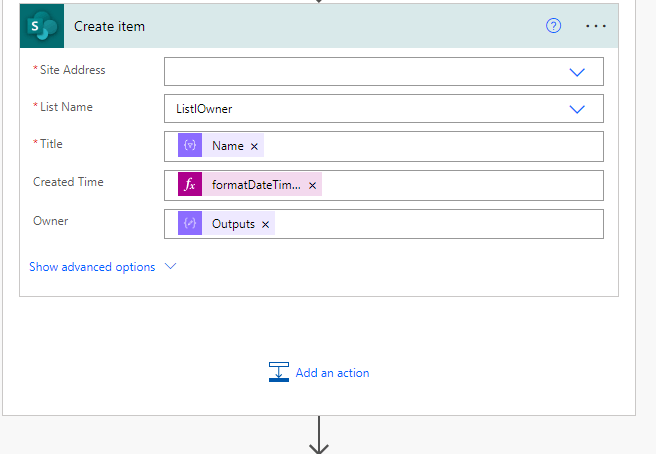The image size is (656, 454).
Task: Click inside the Owner input field
Action: (x=384, y=224)
